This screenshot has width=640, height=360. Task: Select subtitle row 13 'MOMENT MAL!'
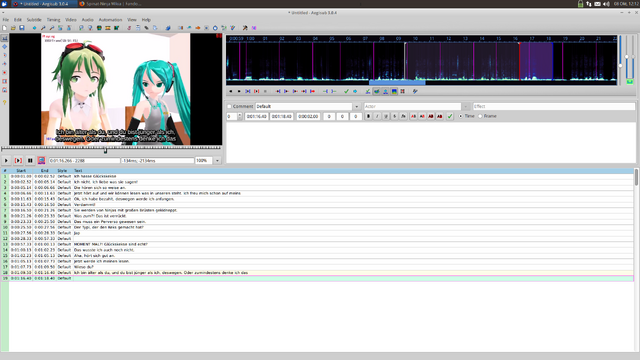[x=317, y=244]
